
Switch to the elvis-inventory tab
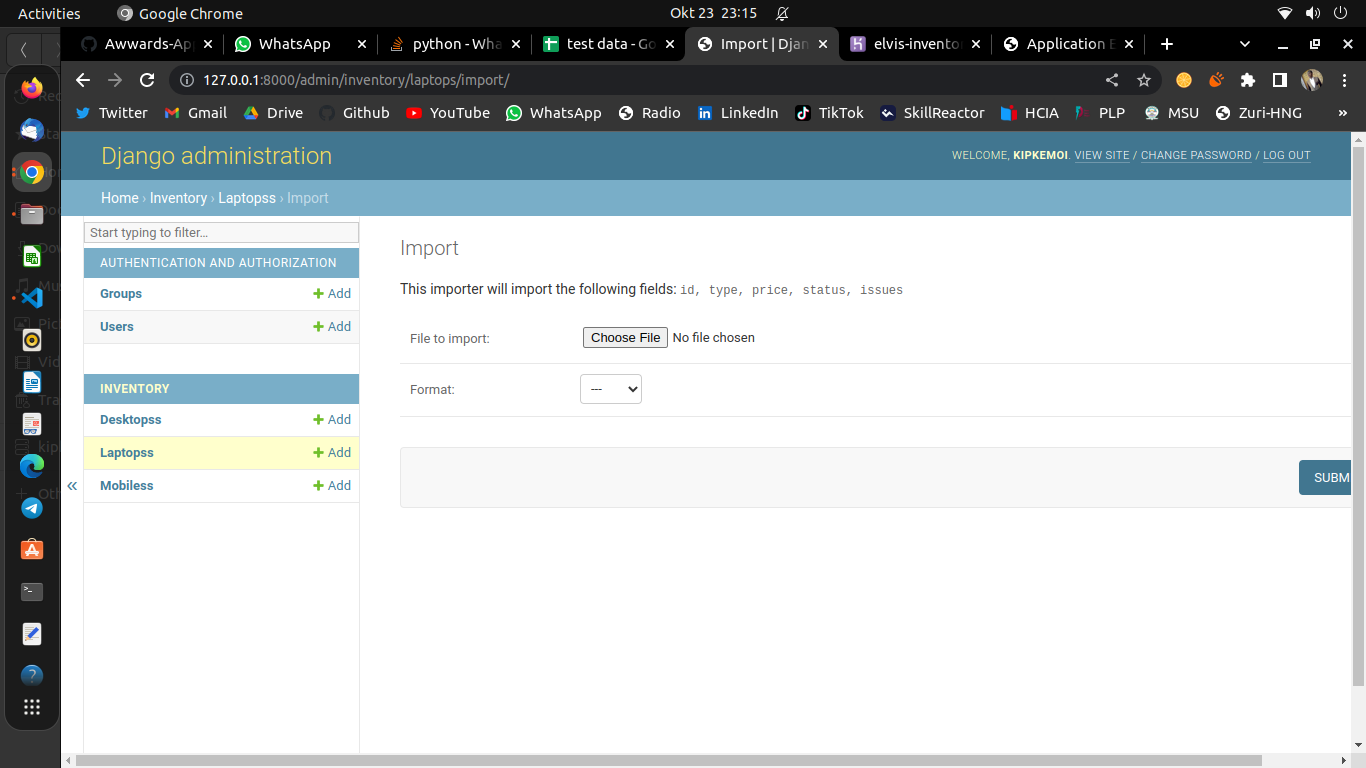(917, 44)
